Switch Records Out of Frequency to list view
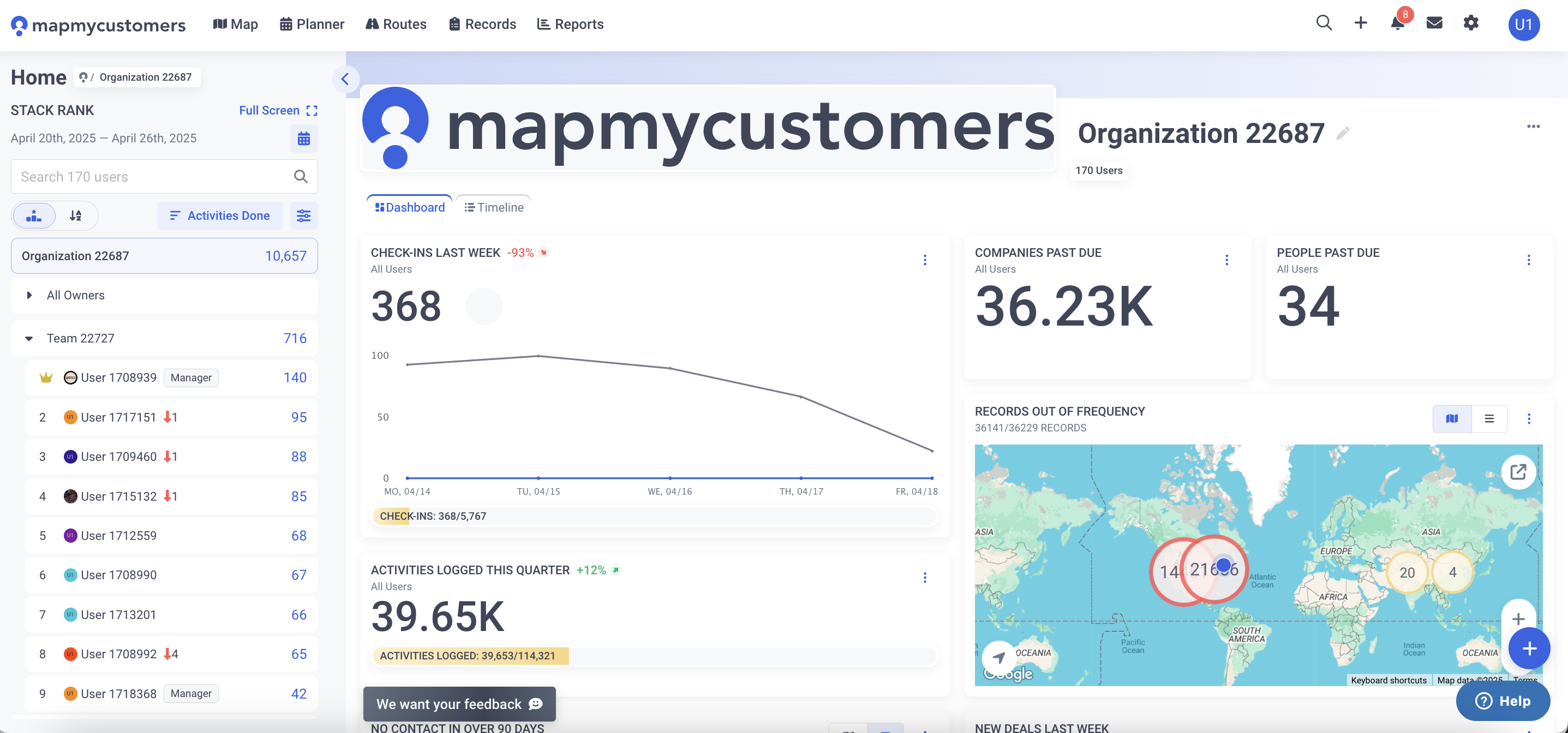Screen dimensions: 1568x733 [1489, 418]
